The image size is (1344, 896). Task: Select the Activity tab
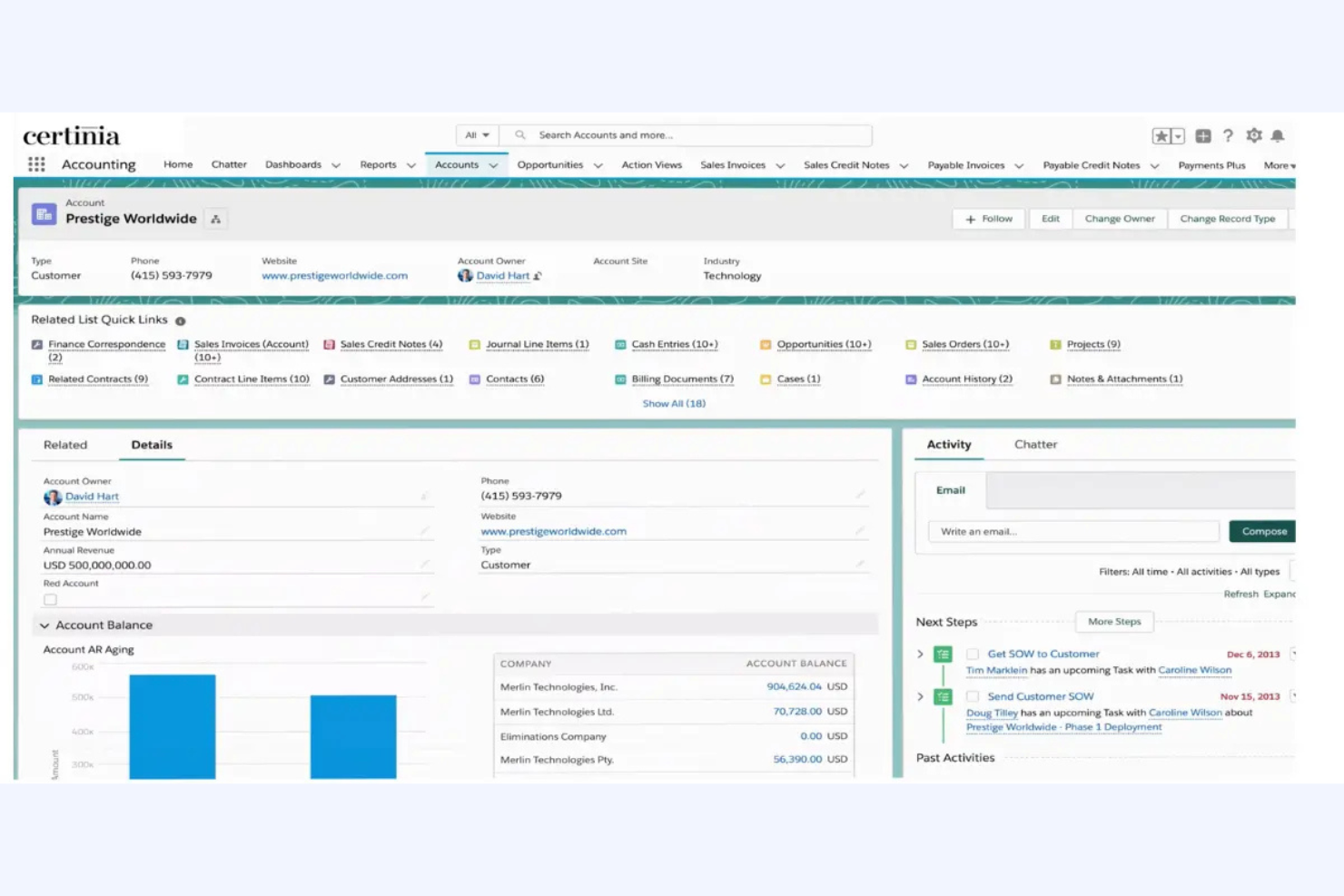(949, 445)
